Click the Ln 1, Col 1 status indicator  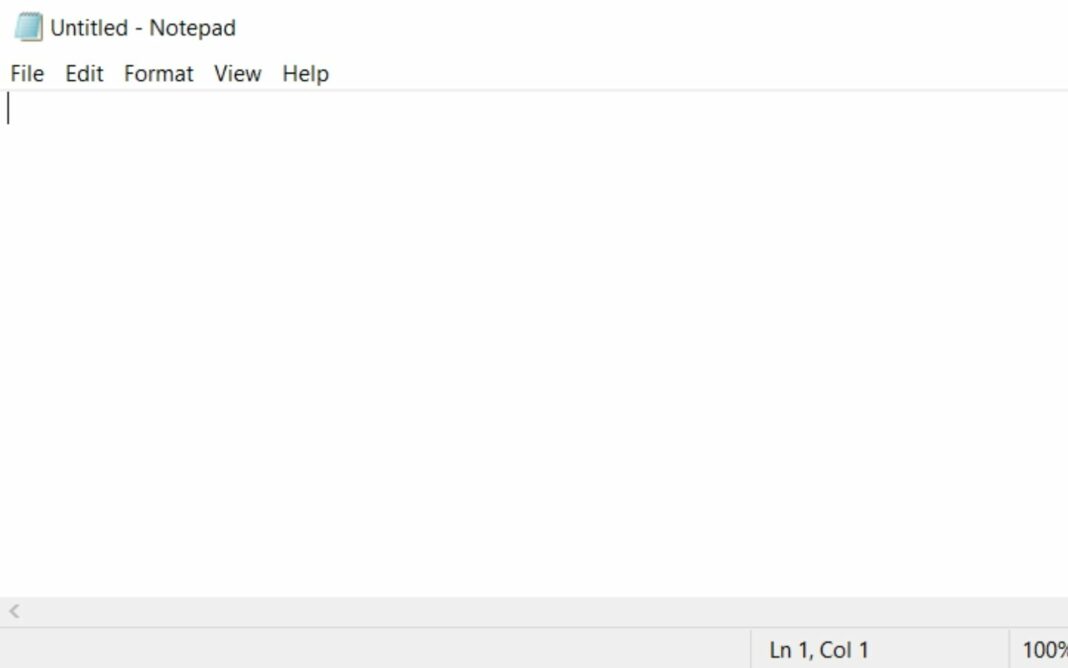point(819,650)
